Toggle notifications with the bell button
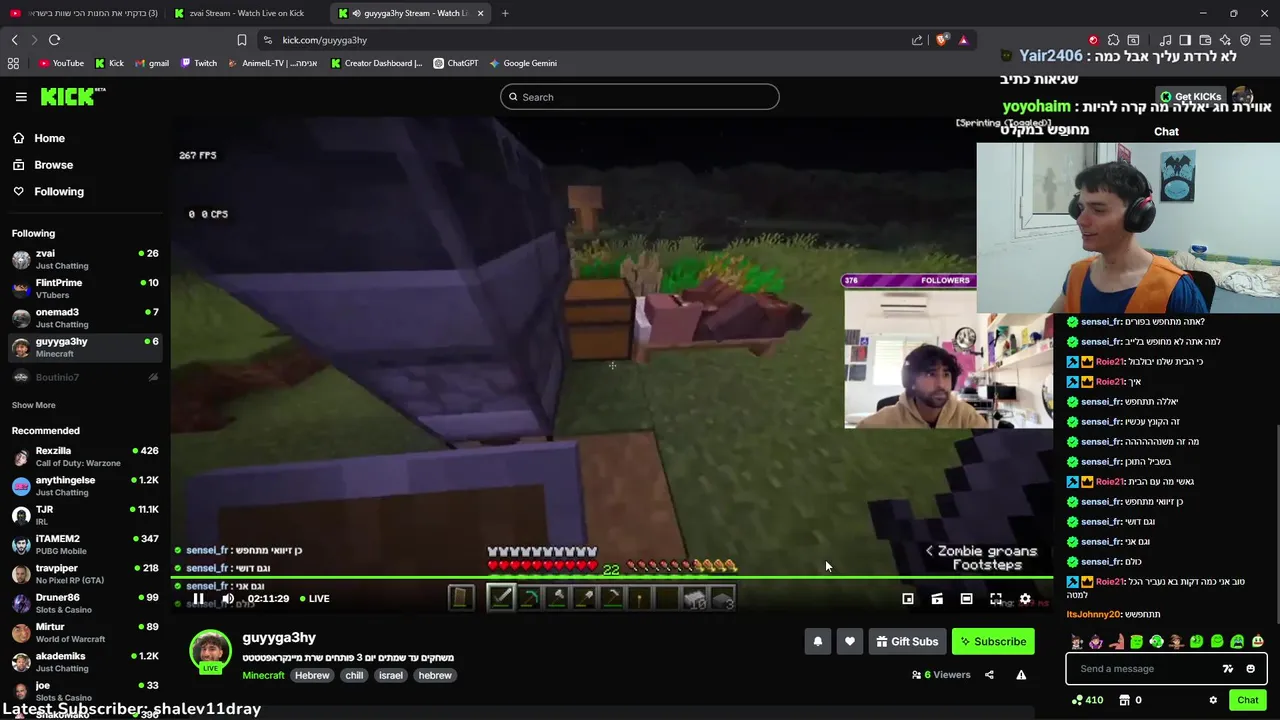 coord(818,642)
